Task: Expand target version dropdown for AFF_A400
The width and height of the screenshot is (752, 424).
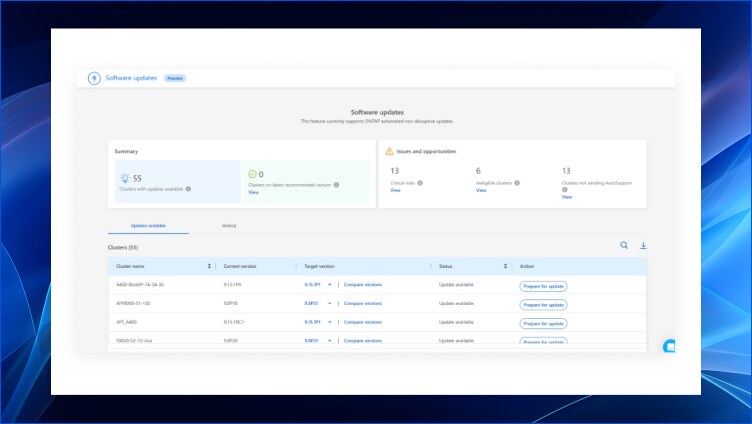Action: [329, 322]
